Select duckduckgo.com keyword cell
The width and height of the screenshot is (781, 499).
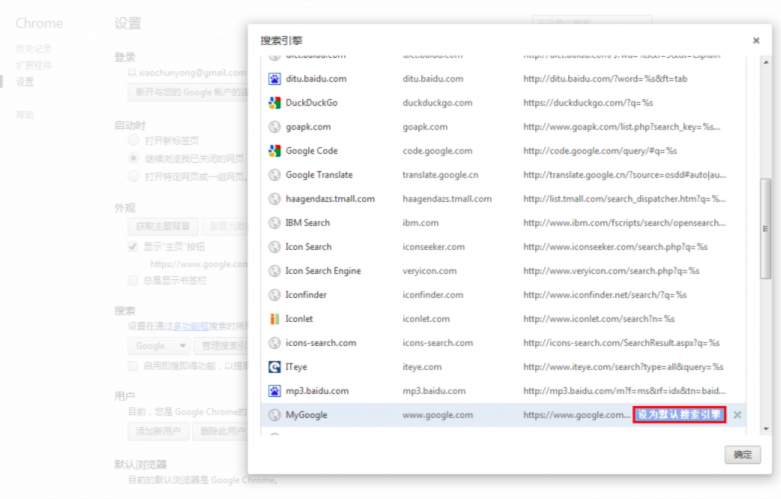[x=437, y=103]
